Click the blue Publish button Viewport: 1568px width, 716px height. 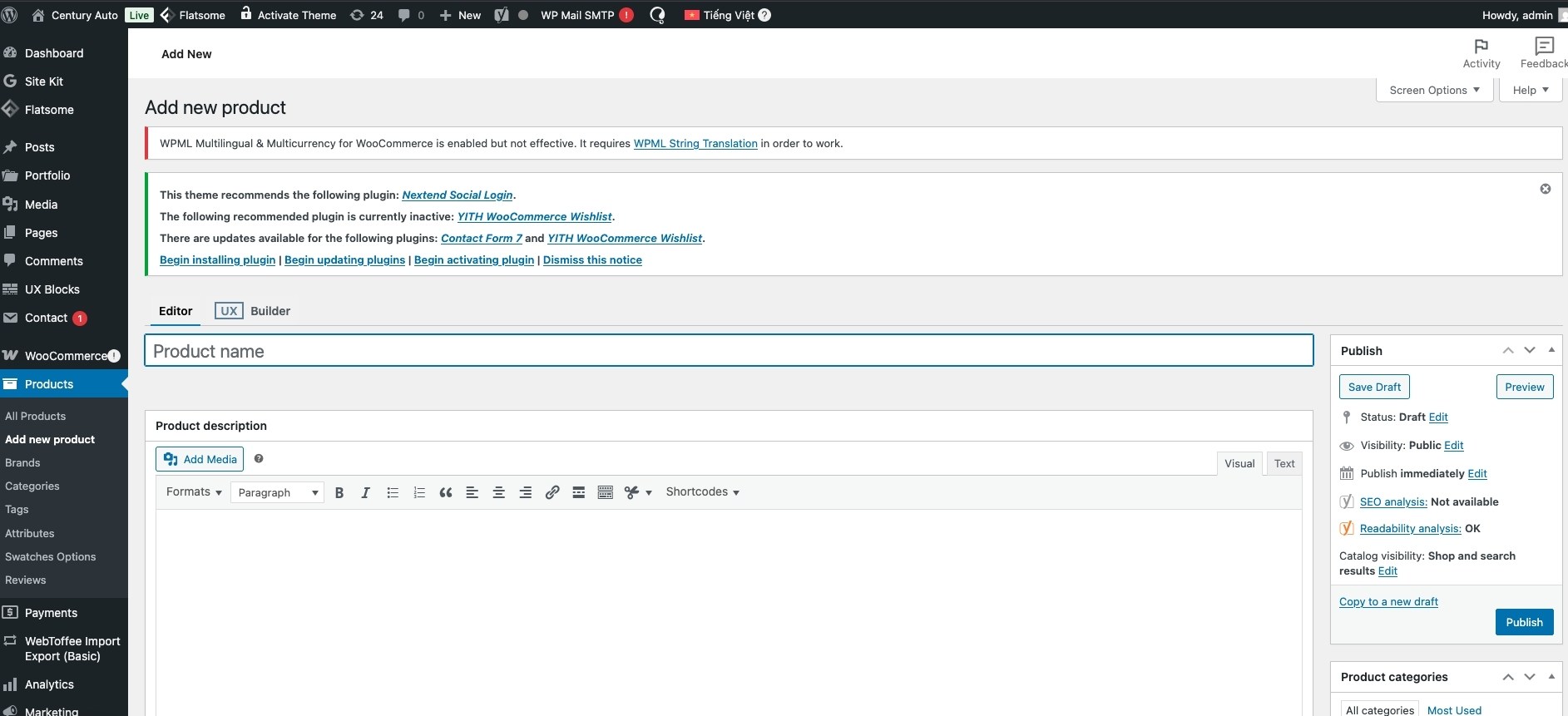coord(1524,622)
